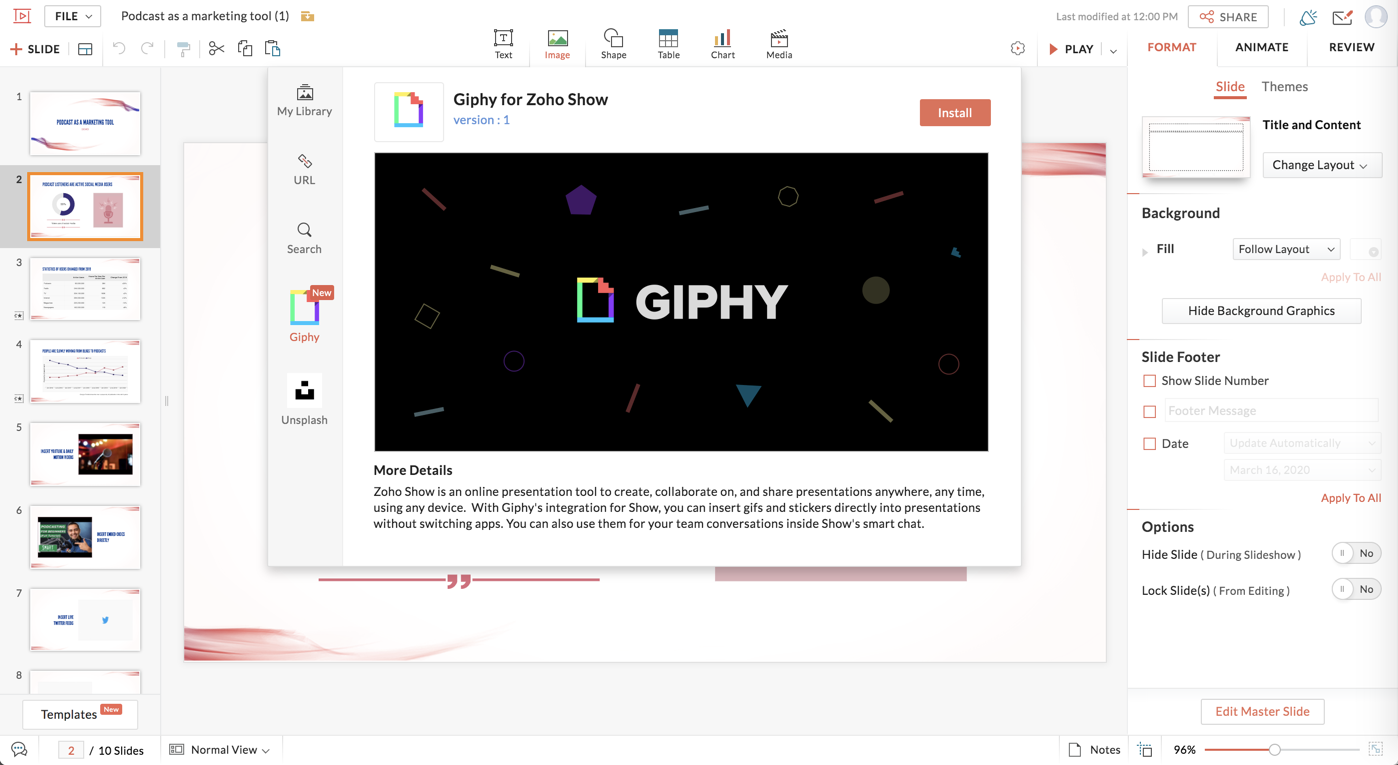Viewport: 1398px width, 765px height.
Task: Toggle the Hide Slide switch
Action: [1356, 554]
